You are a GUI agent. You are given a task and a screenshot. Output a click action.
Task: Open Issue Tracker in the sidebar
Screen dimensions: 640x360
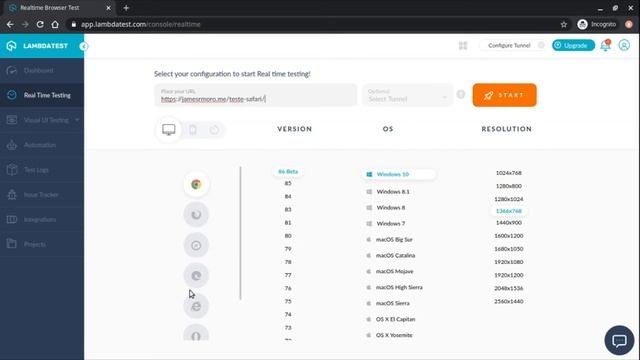point(42,195)
